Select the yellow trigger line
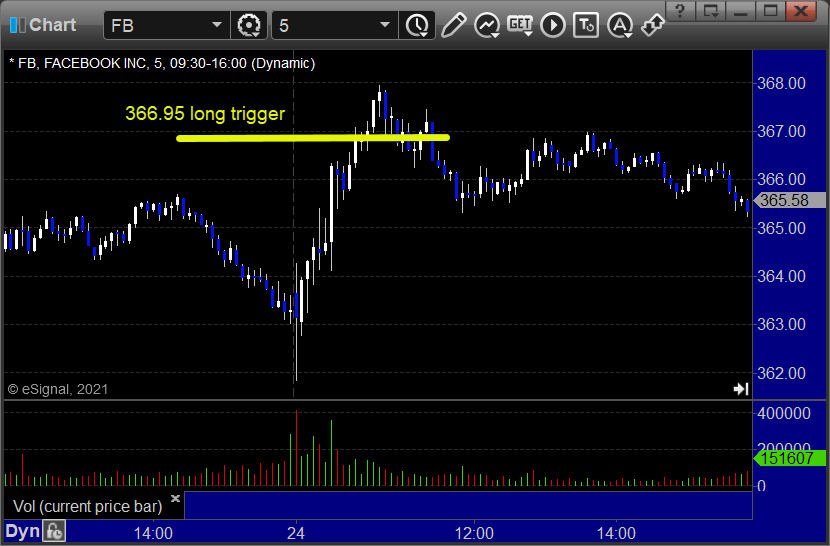Screen dimensions: 830x546 [x=313, y=138]
